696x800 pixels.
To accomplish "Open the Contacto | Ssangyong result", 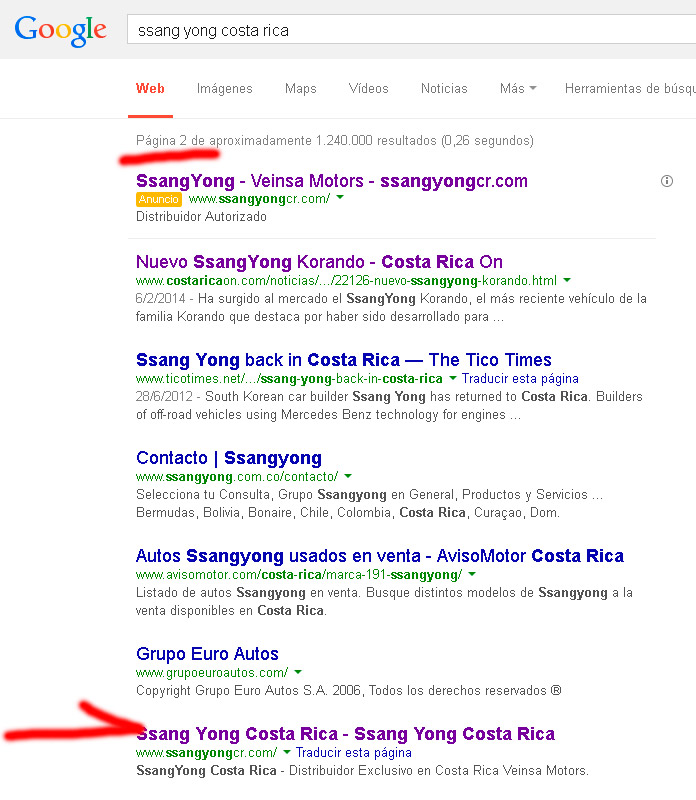I will pyautogui.click(x=229, y=458).
